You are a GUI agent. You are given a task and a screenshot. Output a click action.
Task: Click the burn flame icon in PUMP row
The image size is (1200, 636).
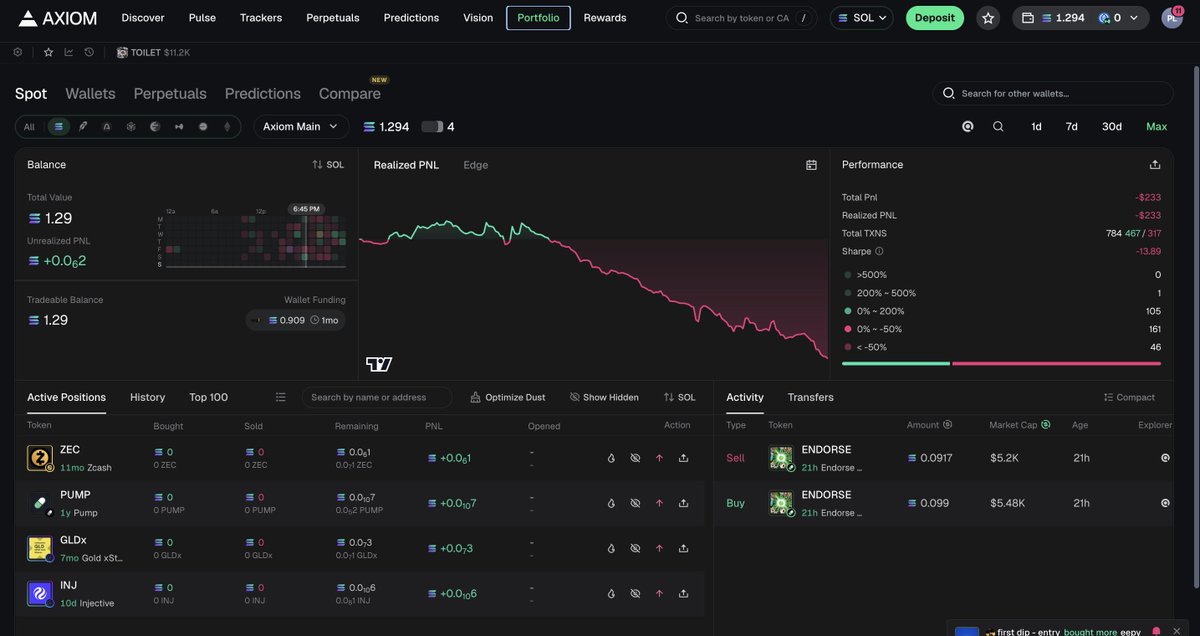coord(611,503)
